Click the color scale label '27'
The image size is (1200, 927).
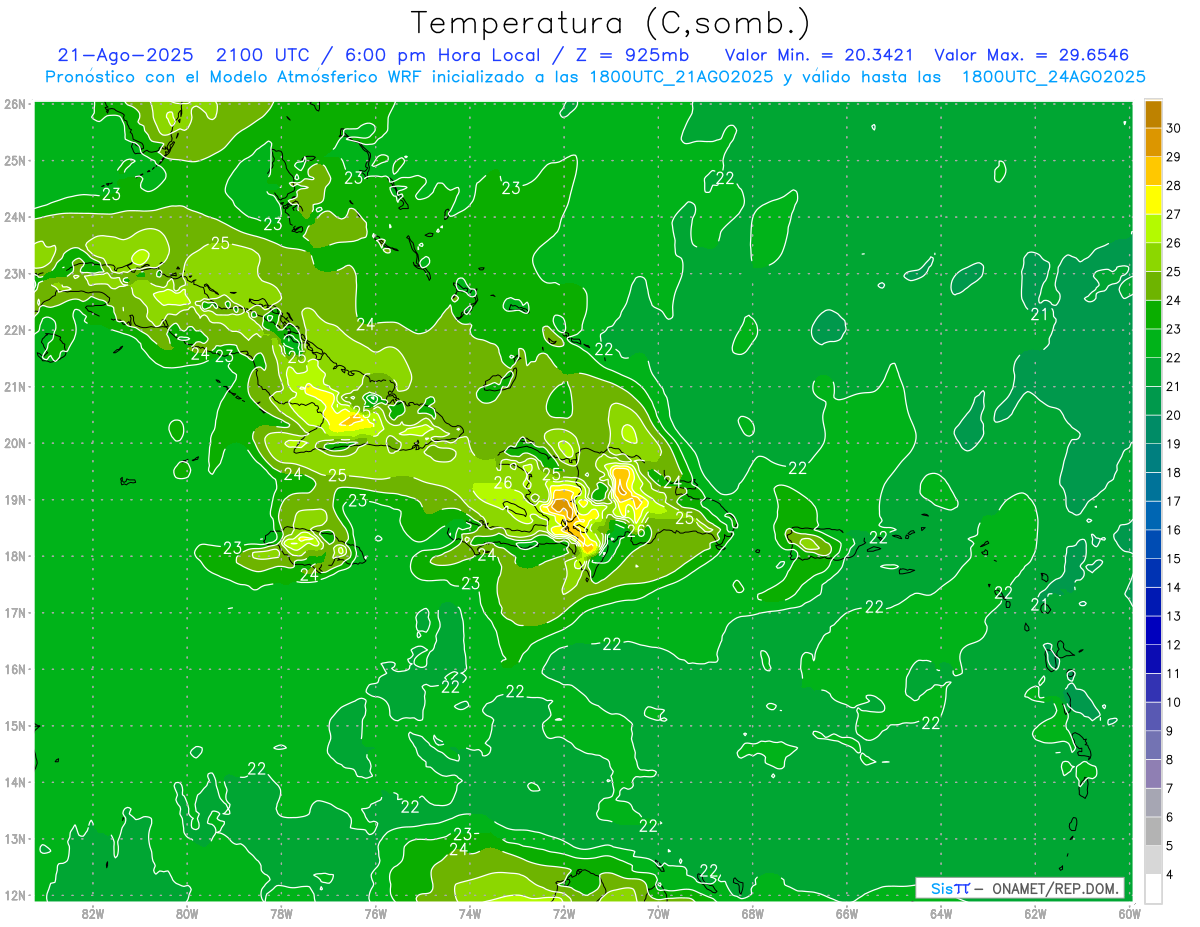[1173, 214]
